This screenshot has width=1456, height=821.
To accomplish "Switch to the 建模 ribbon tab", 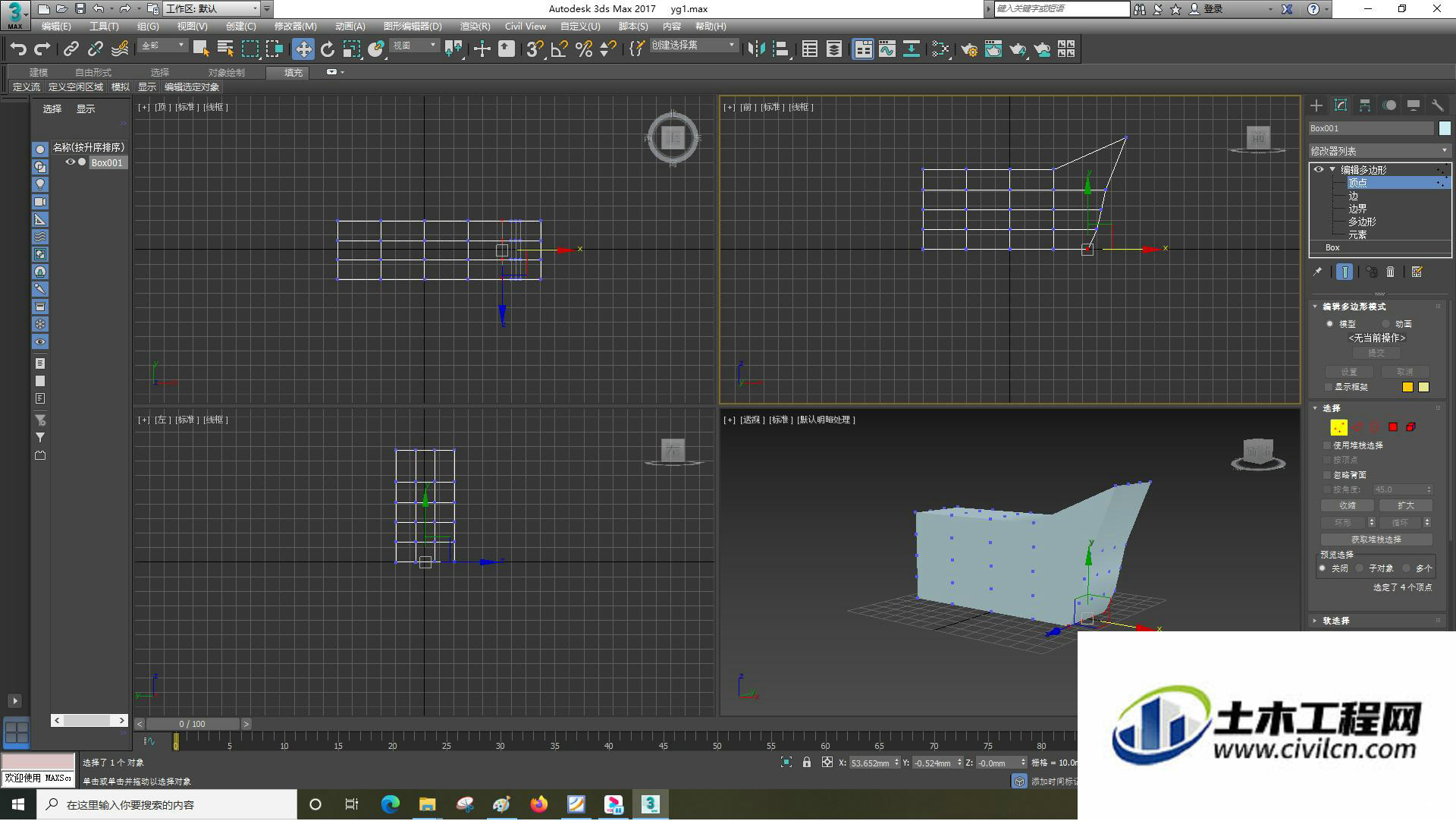I will coord(39,73).
